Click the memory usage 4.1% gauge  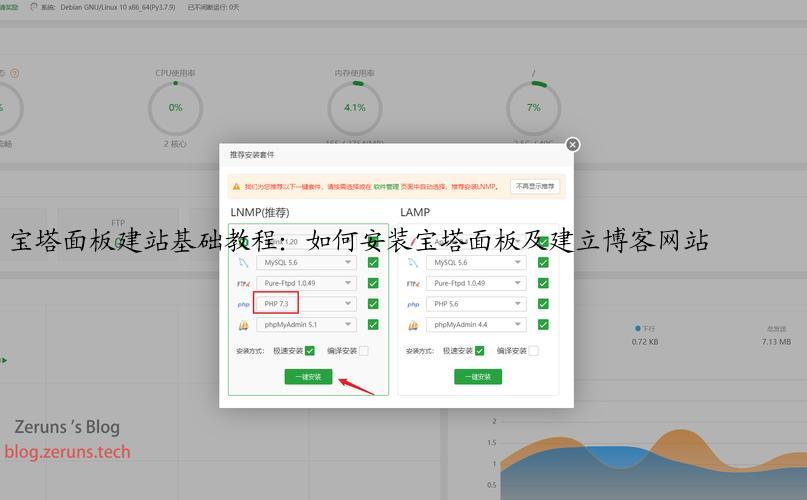click(355, 108)
